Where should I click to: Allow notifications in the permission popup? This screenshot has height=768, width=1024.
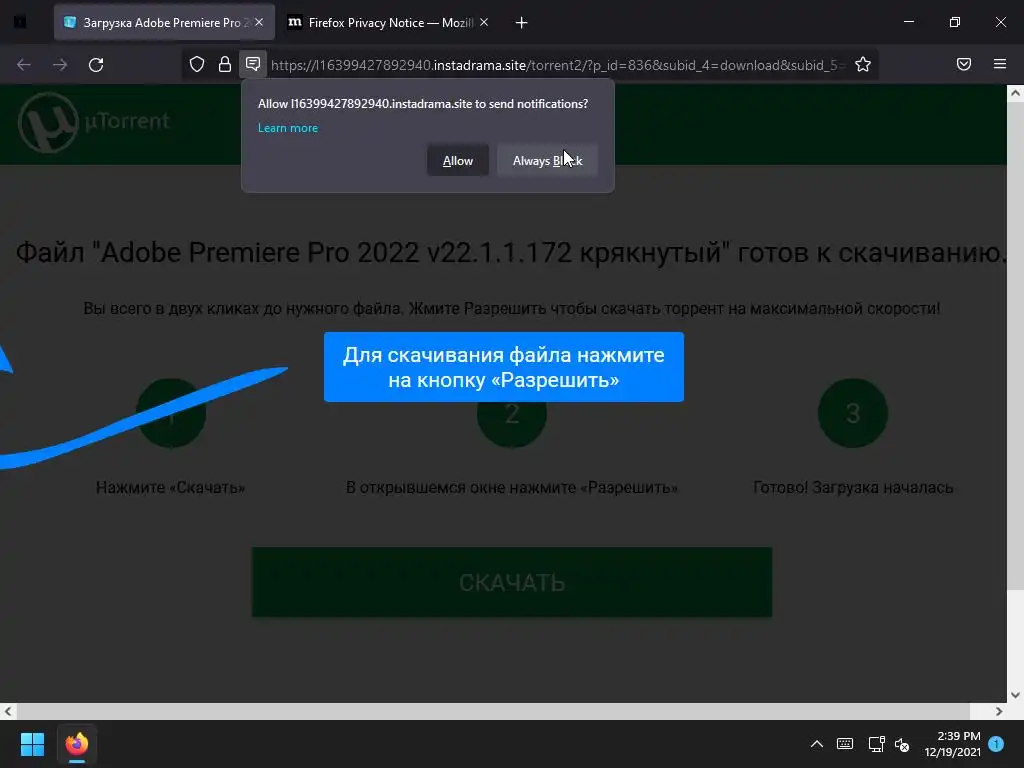coord(458,161)
